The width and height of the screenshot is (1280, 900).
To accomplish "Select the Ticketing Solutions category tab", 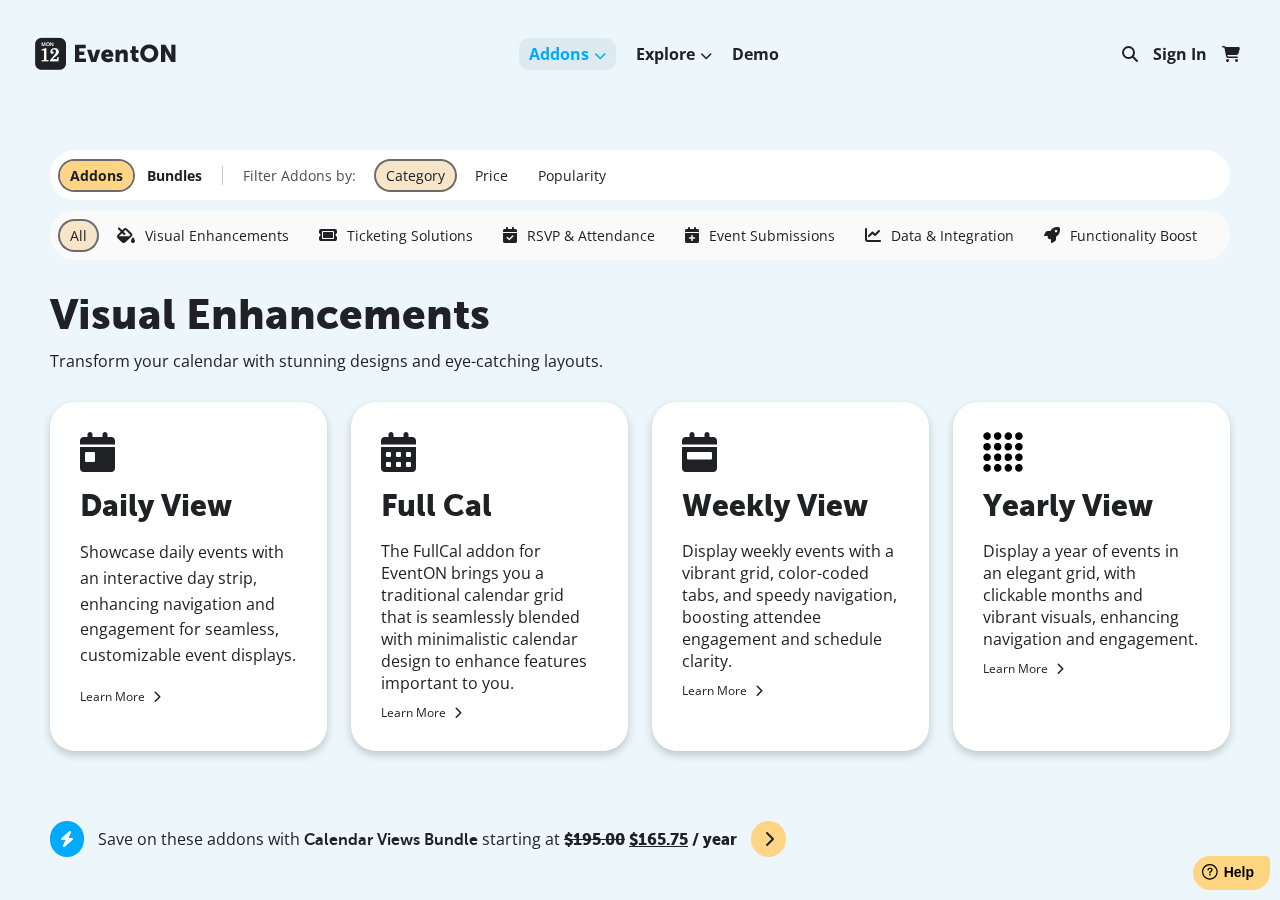I will [396, 235].
